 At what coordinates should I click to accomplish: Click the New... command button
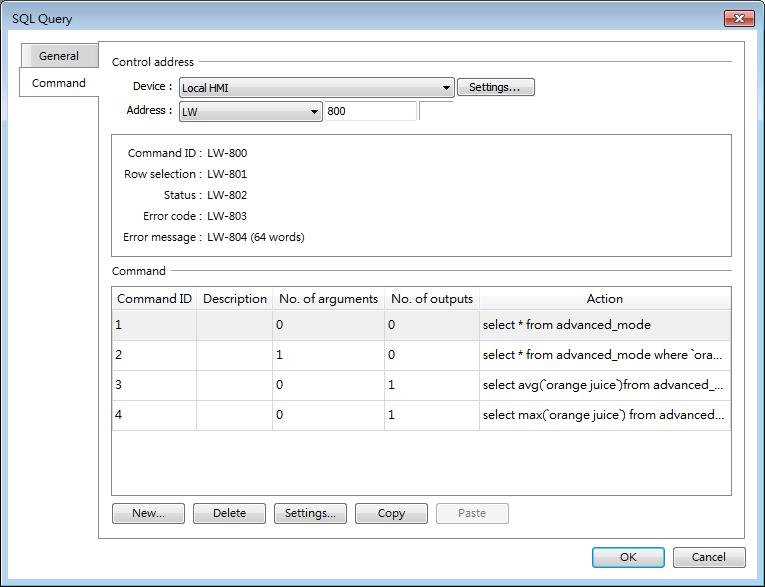148,513
